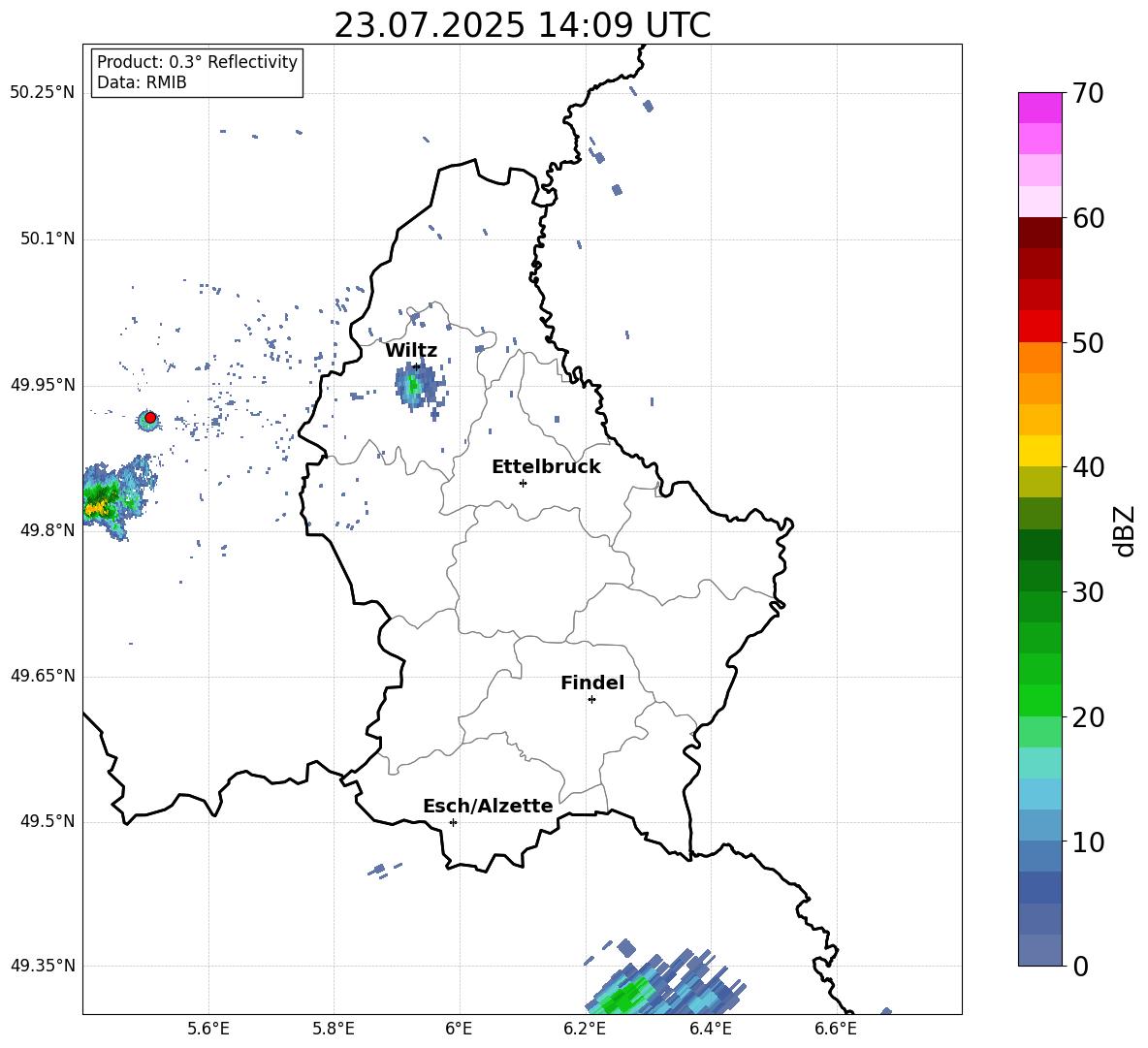The width and height of the screenshot is (1148, 1048).
Task: Click the colorbar tick label '70'
Action: [1088, 93]
